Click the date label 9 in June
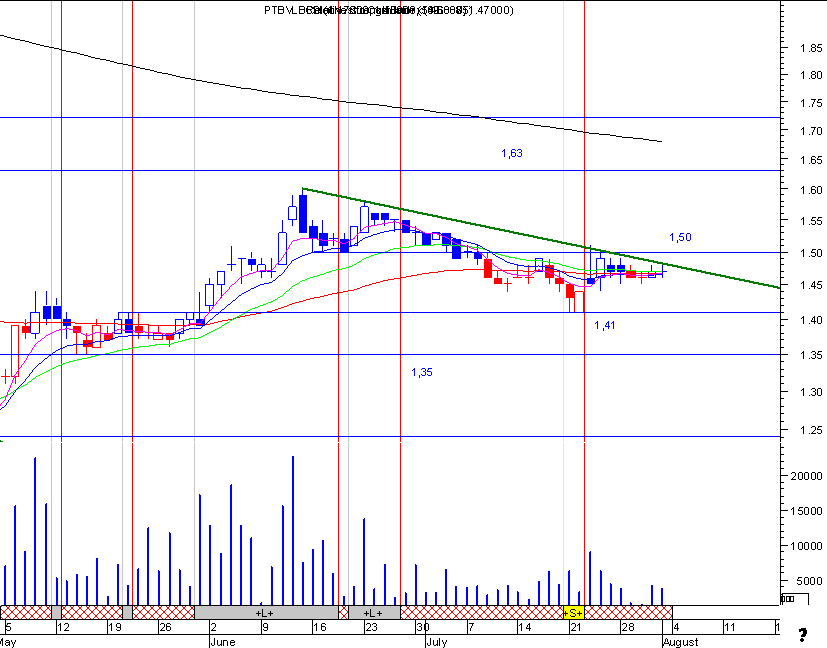 (266, 627)
